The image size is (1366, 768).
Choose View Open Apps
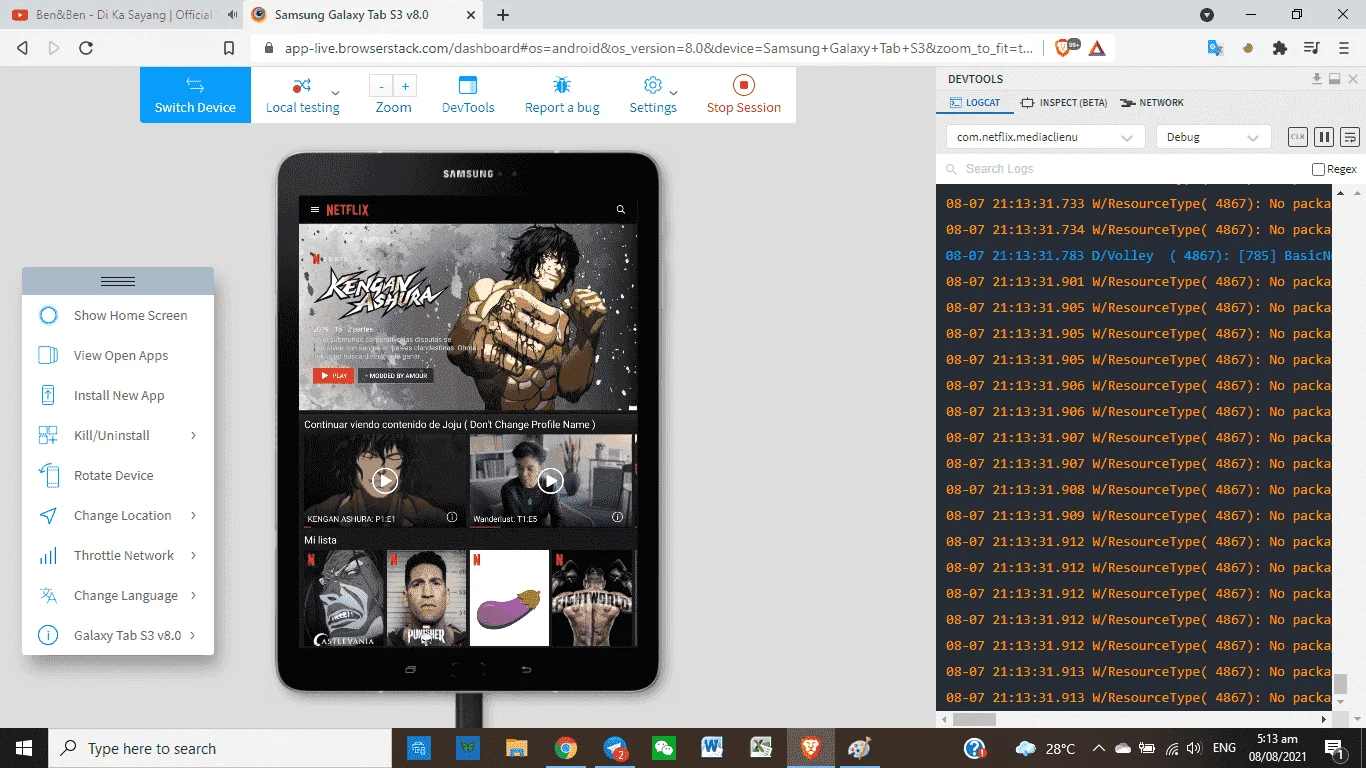coord(118,355)
